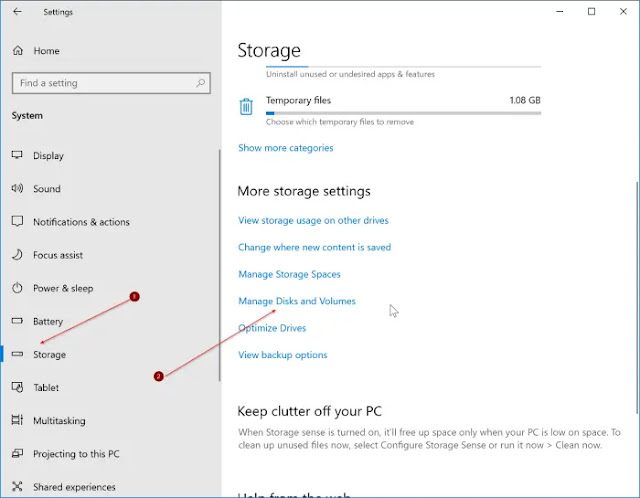Go to Settings Home
The image size is (640, 498).
[47, 51]
